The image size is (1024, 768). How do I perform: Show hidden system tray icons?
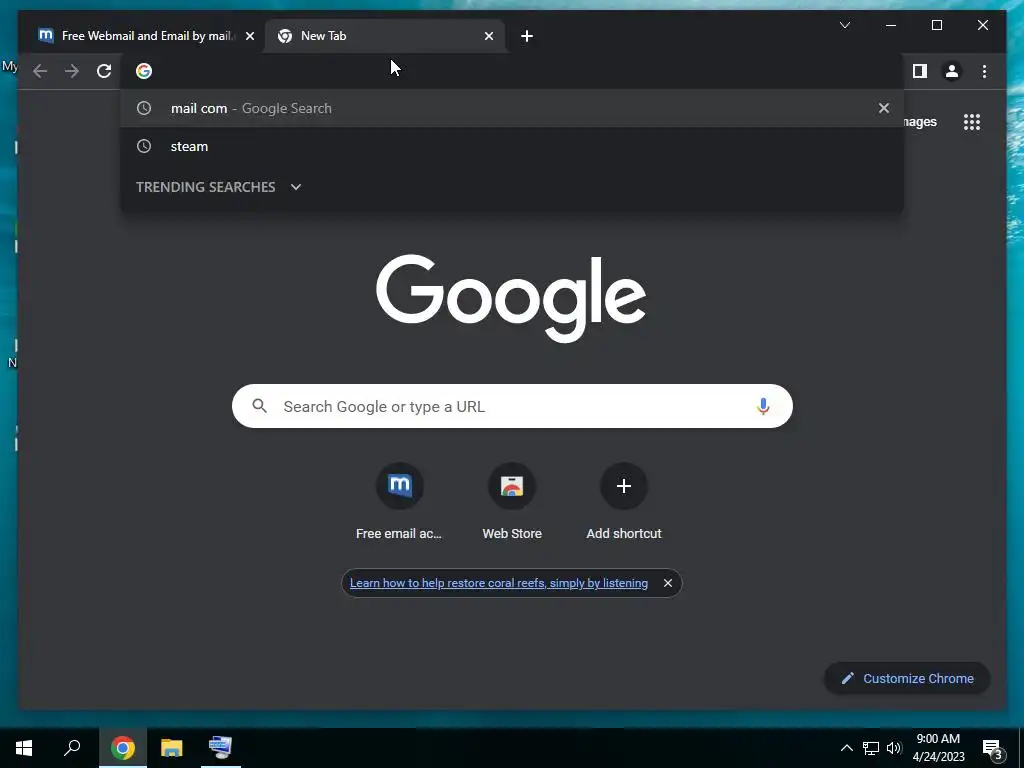pyautogui.click(x=846, y=748)
